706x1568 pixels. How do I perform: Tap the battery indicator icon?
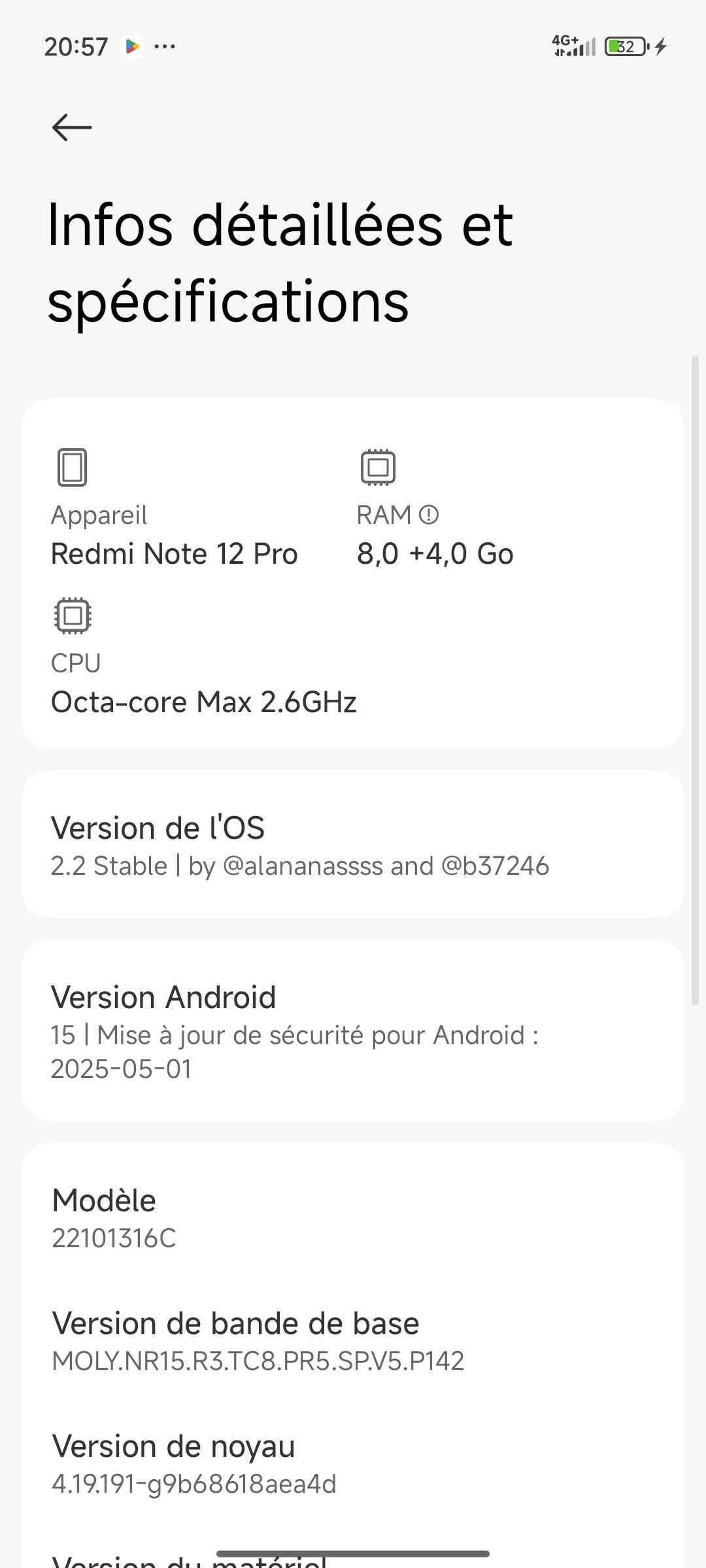(626, 46)
